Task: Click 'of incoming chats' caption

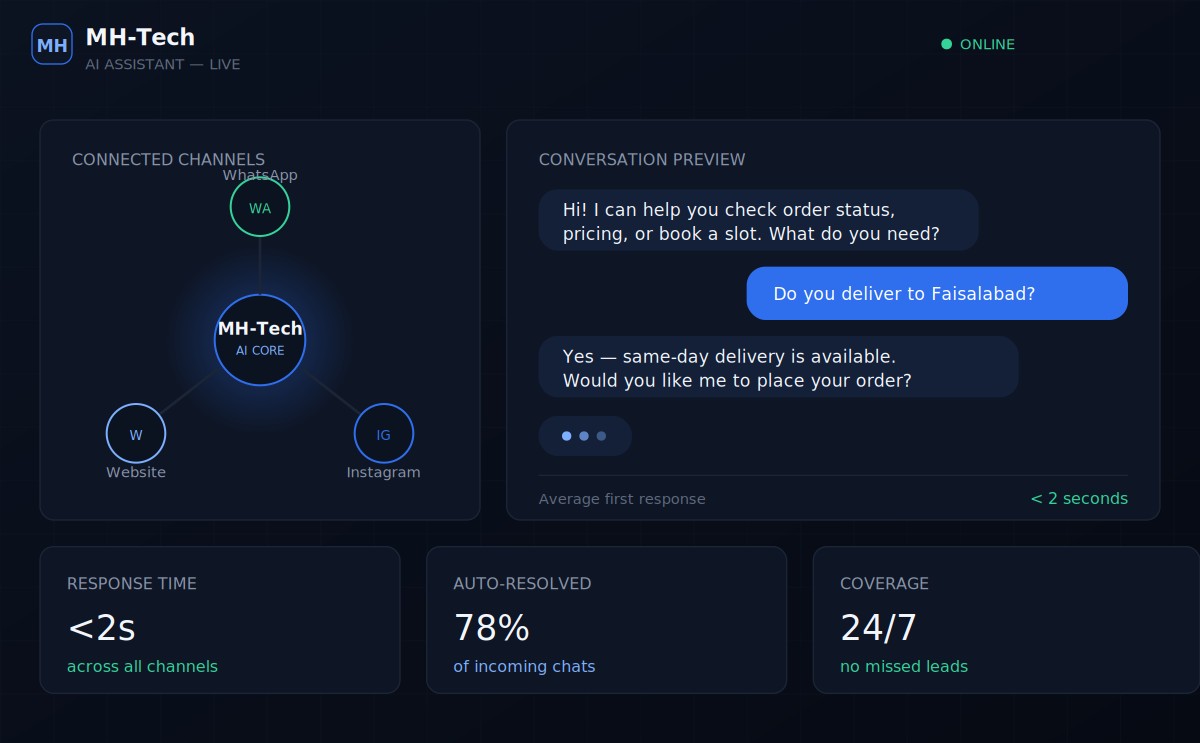Action: 524,666
